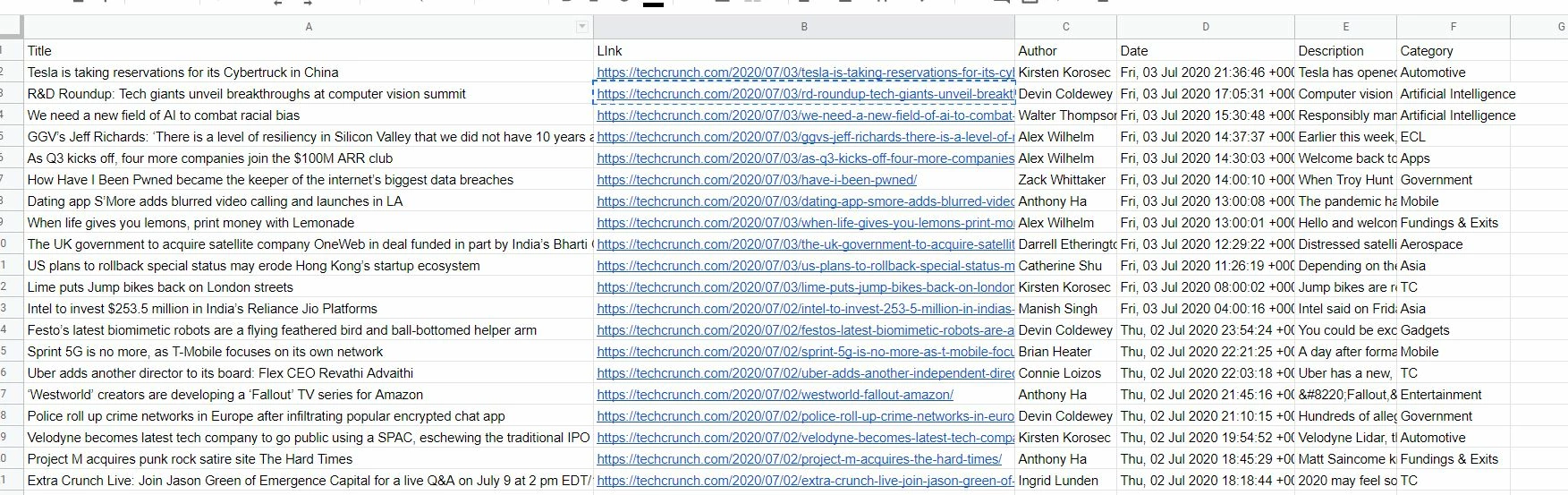Select title 'Project M acquires punk rock satire site'
The image size is (1568, 495).
click(x=309, y=459)
